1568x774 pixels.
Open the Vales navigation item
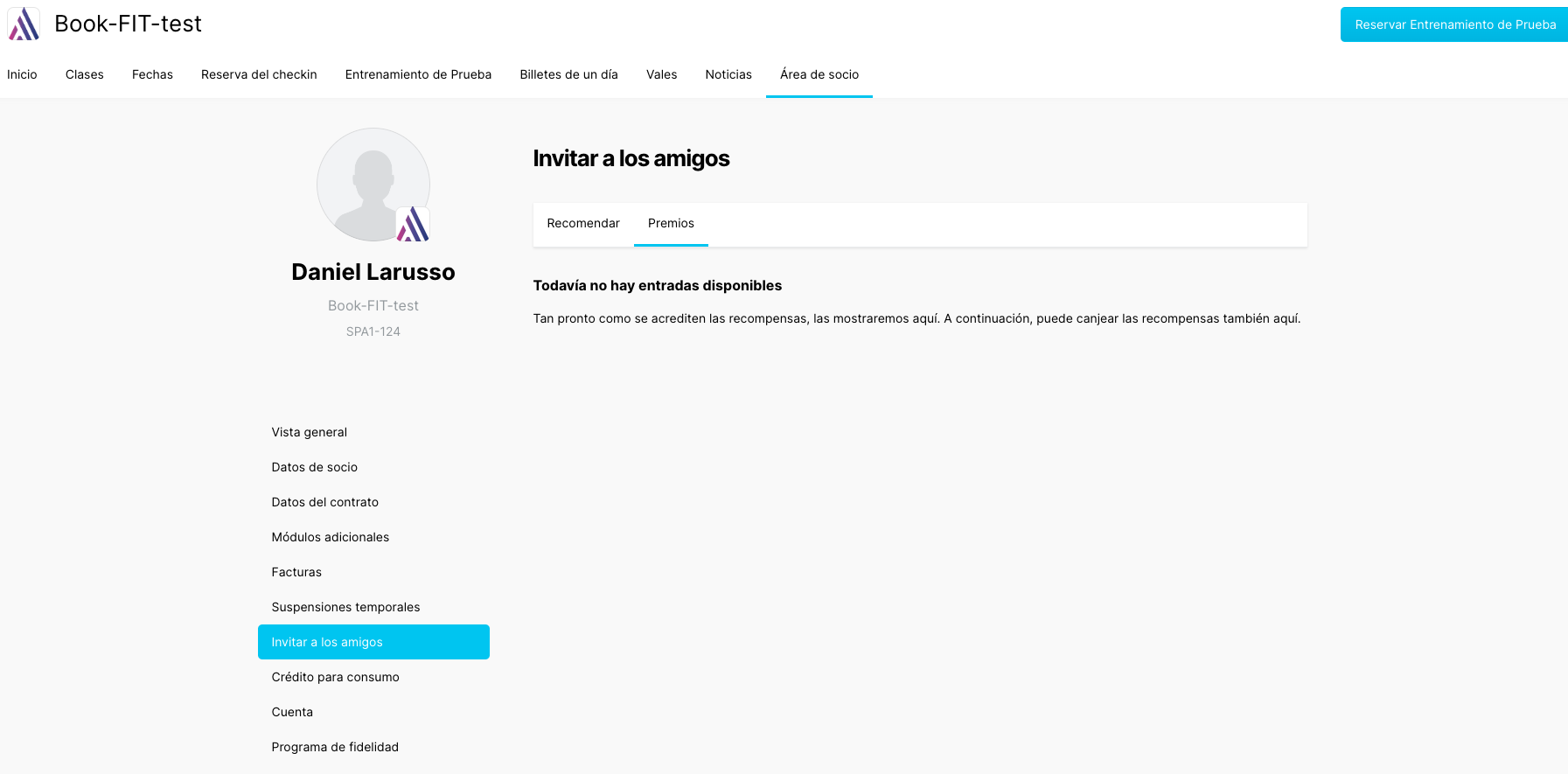[661, 74]
